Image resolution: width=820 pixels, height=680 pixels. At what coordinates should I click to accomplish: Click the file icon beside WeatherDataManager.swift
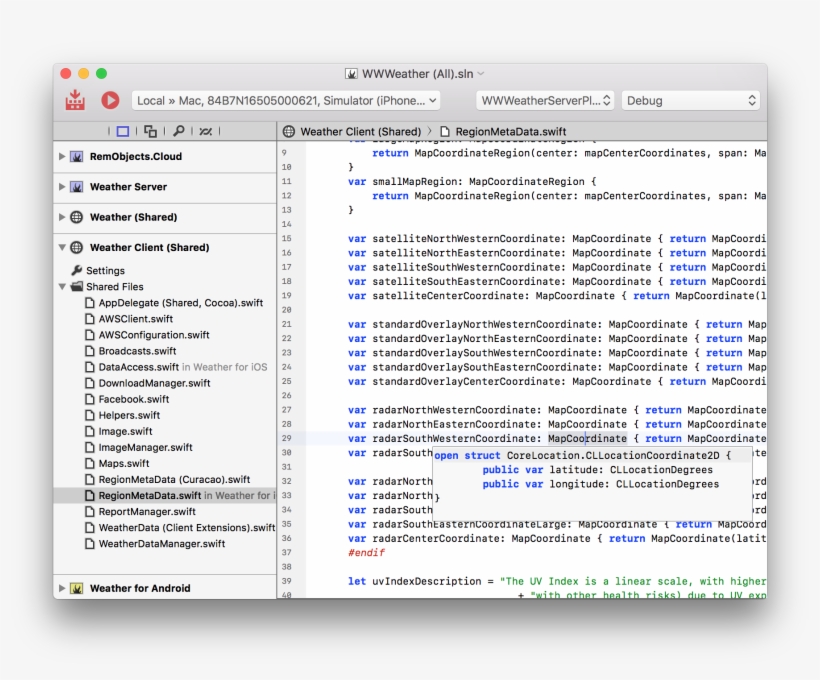coord(90,544)
